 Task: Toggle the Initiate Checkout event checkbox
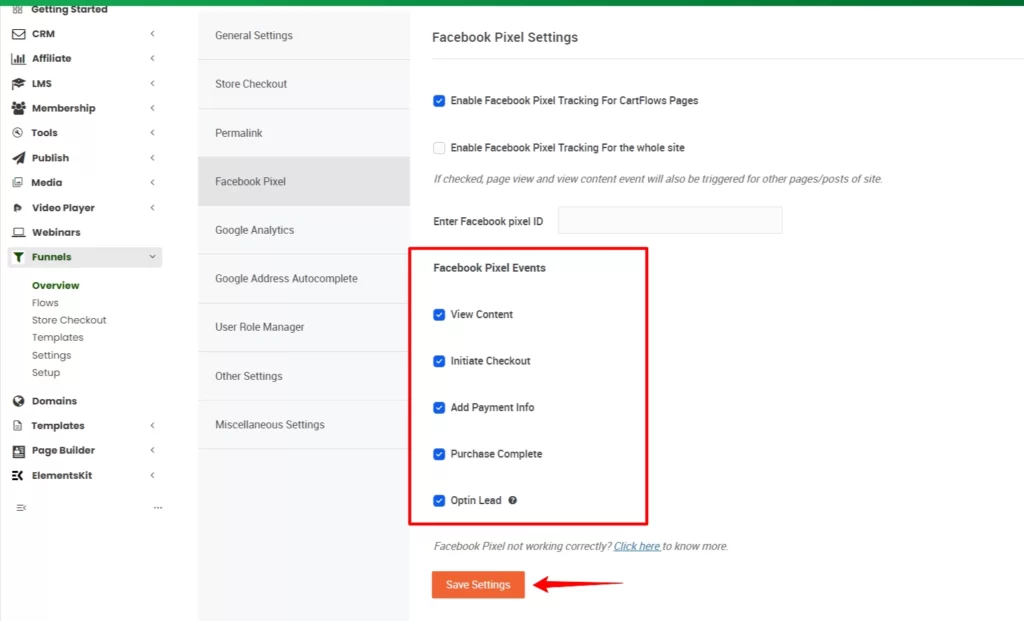[x=439, y=361]
